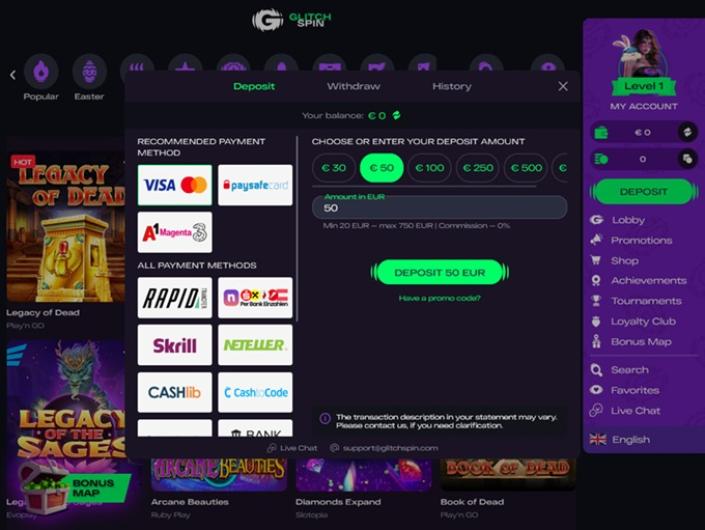Screen dimensions: 705x530
Task: Select the € 30 deposit amount
Action: [334, 168]
